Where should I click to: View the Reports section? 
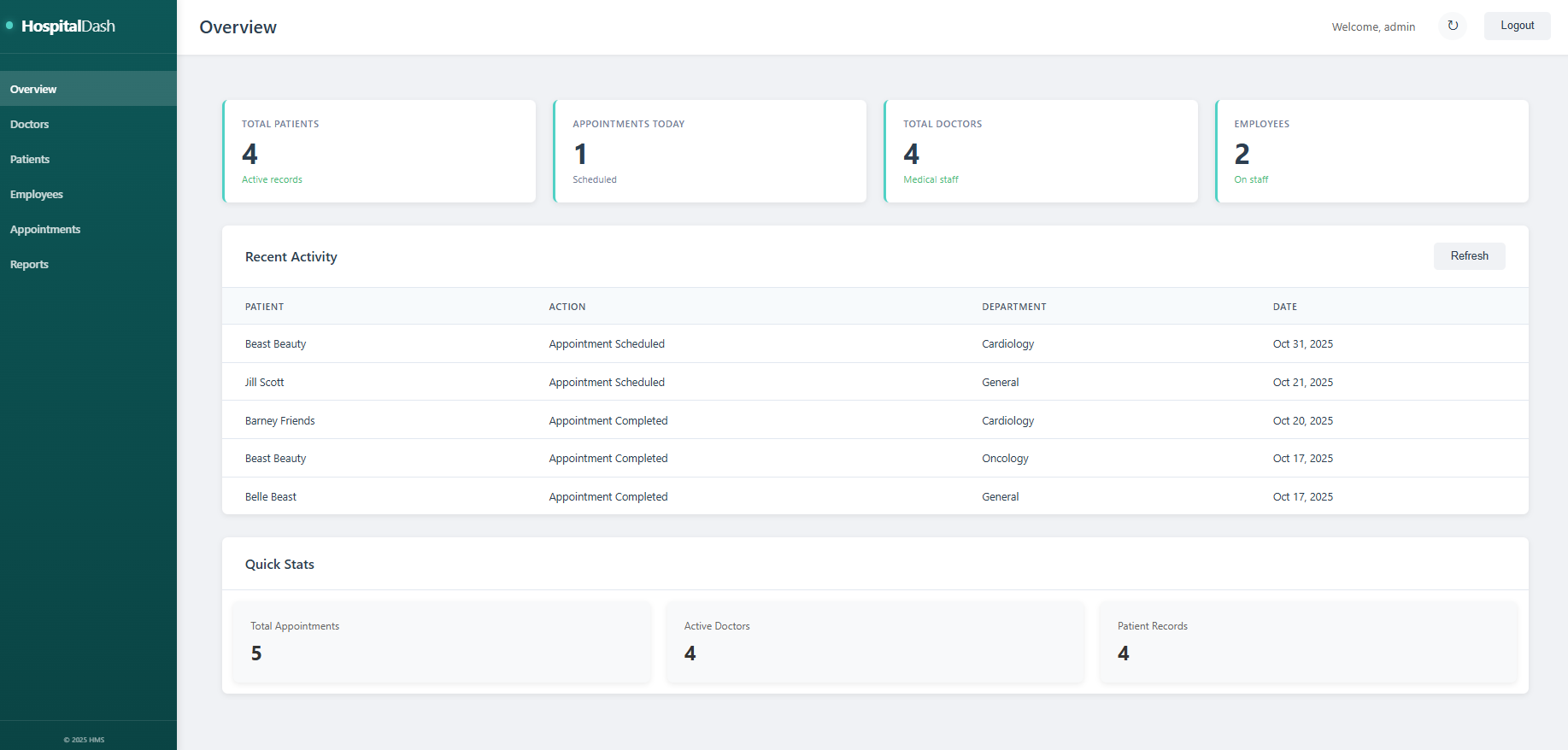88,264
